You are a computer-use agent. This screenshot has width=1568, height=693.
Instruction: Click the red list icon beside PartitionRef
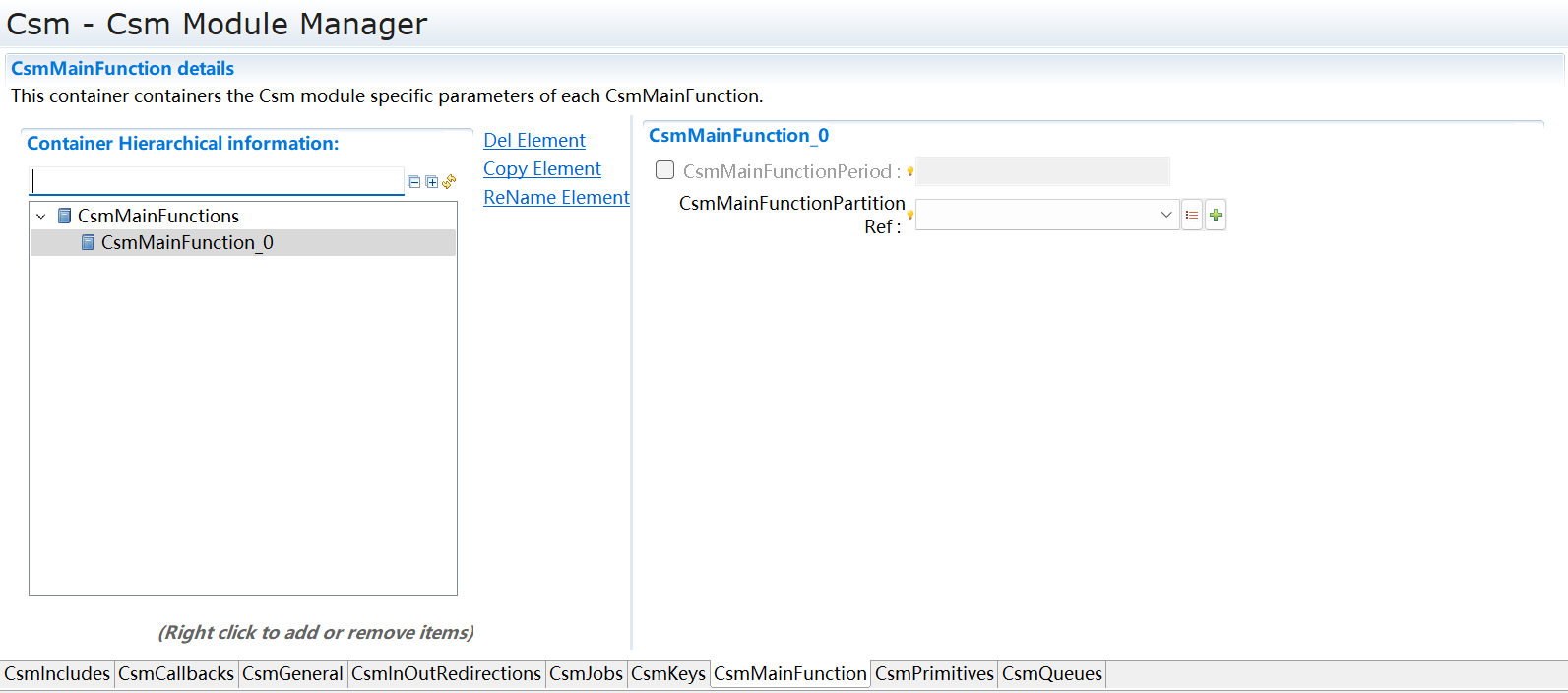point(1192,215)
